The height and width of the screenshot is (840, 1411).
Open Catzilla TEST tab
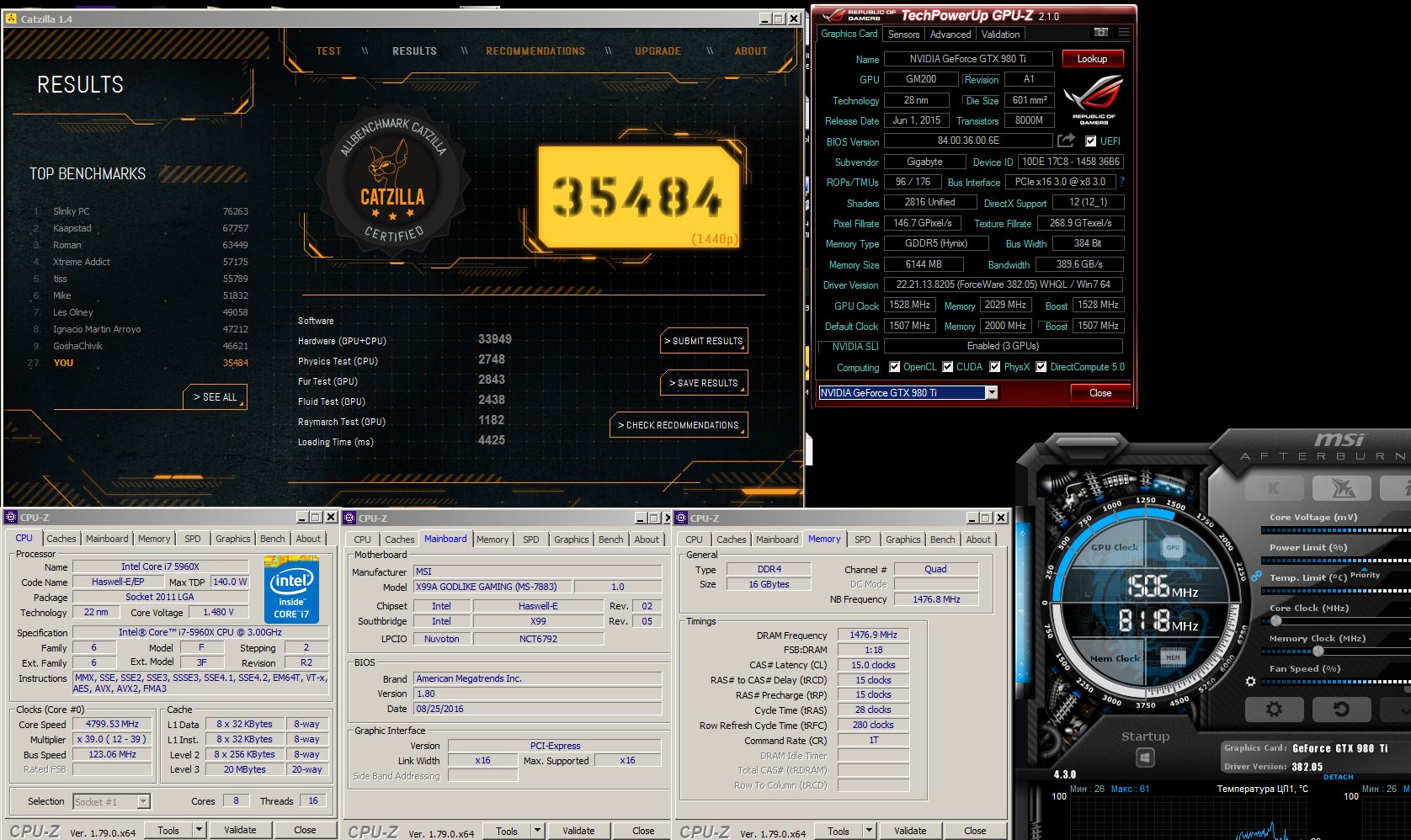pyautogui.click(x=328, y=51)
